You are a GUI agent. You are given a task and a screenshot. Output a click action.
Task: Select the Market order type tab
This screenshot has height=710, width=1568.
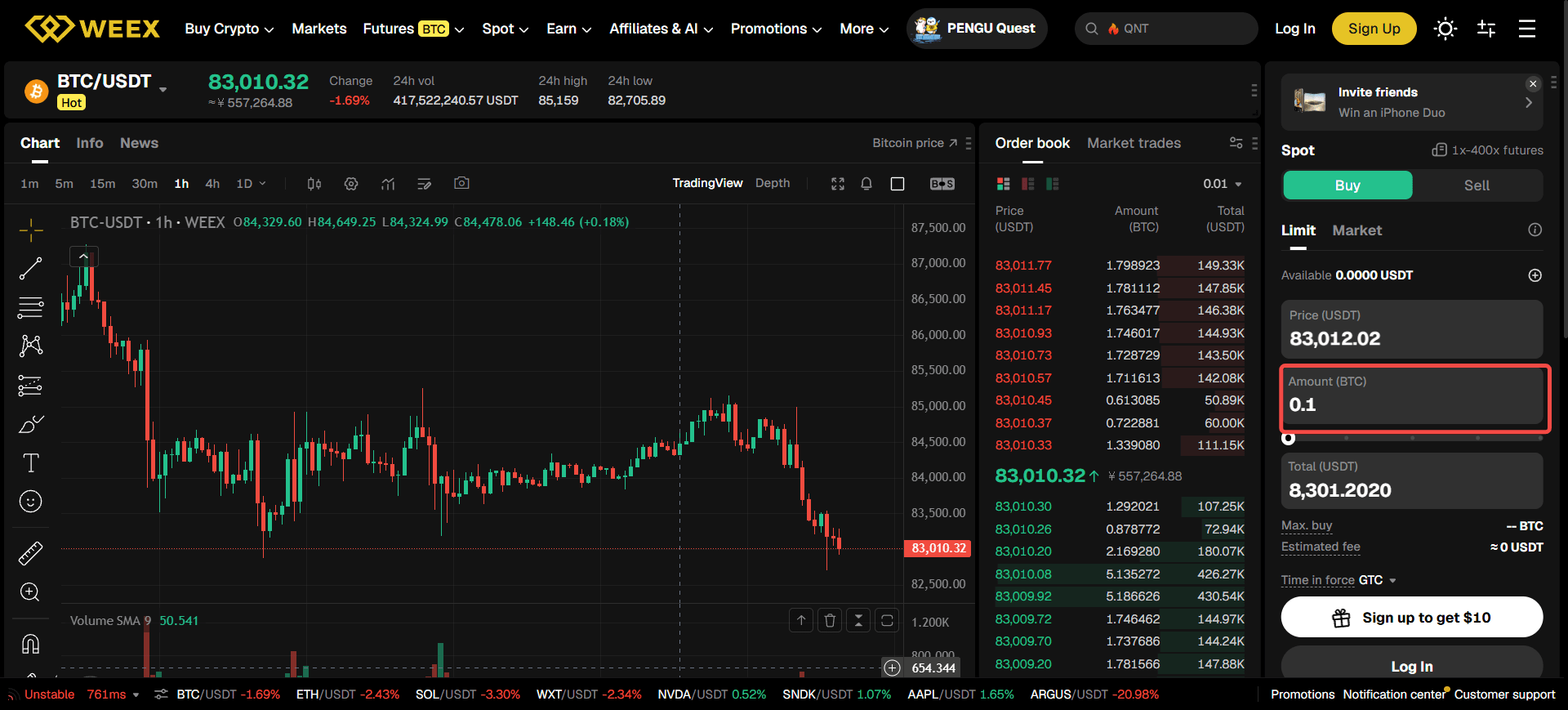[1357, 230]
